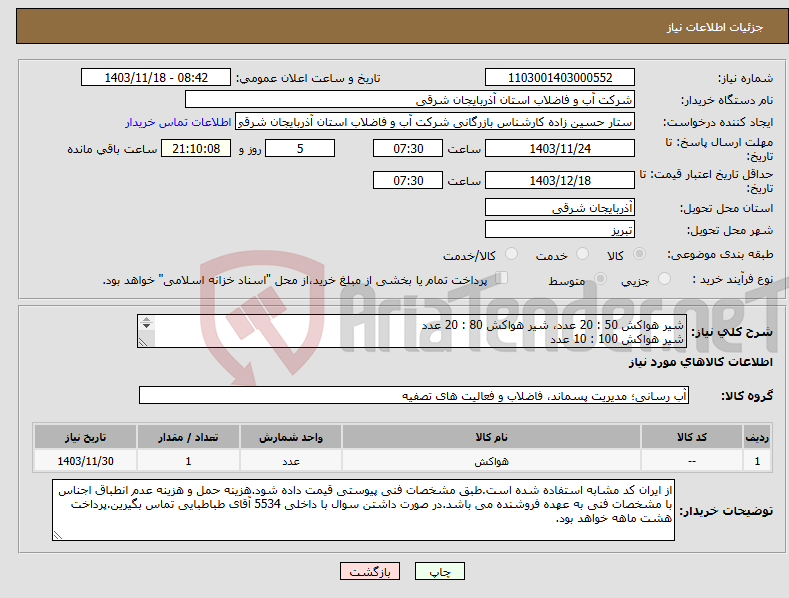789x598 pixels.
Task: Click table cell 1403/11/30
Action: pyautogui.click(x=85, y=461)
